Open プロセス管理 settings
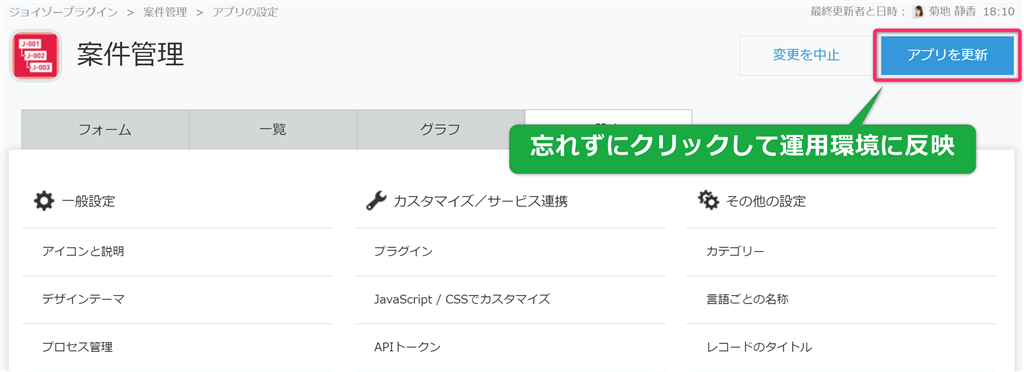Image resolution: width=1024 pixels, height=372 pixels. click(78, 347)
